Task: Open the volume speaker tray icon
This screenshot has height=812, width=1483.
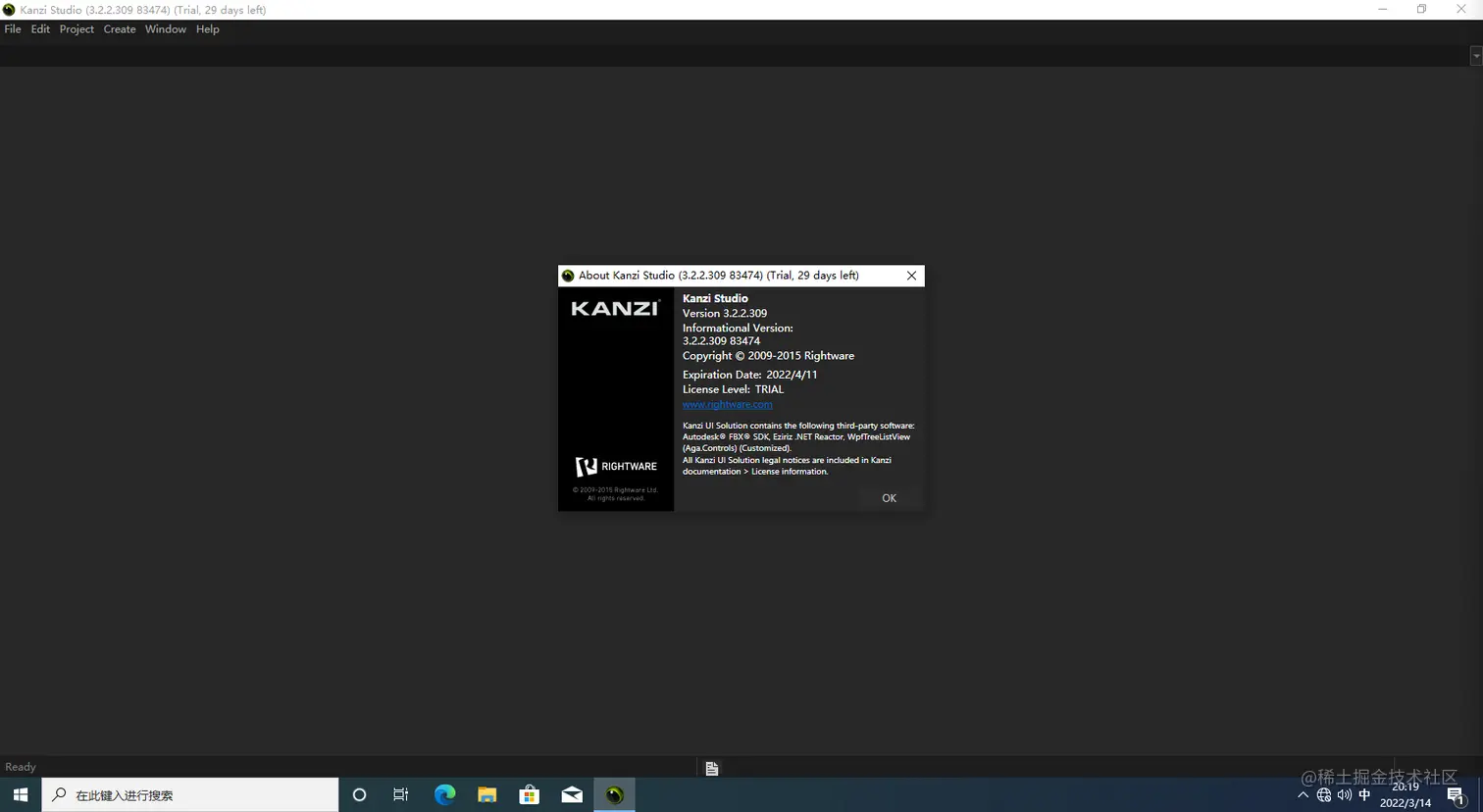Action: 1344,795
